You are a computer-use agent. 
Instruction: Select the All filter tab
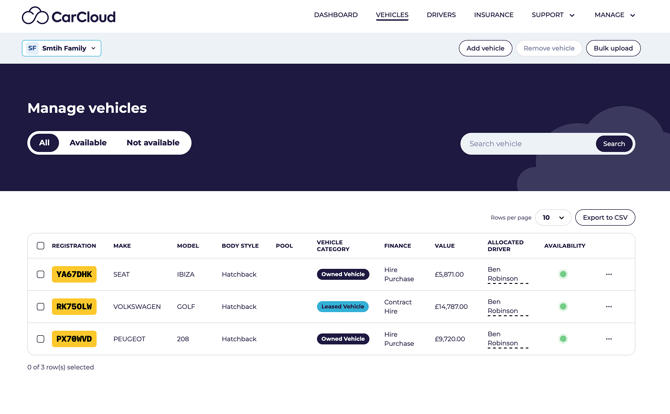coord(44,143)
